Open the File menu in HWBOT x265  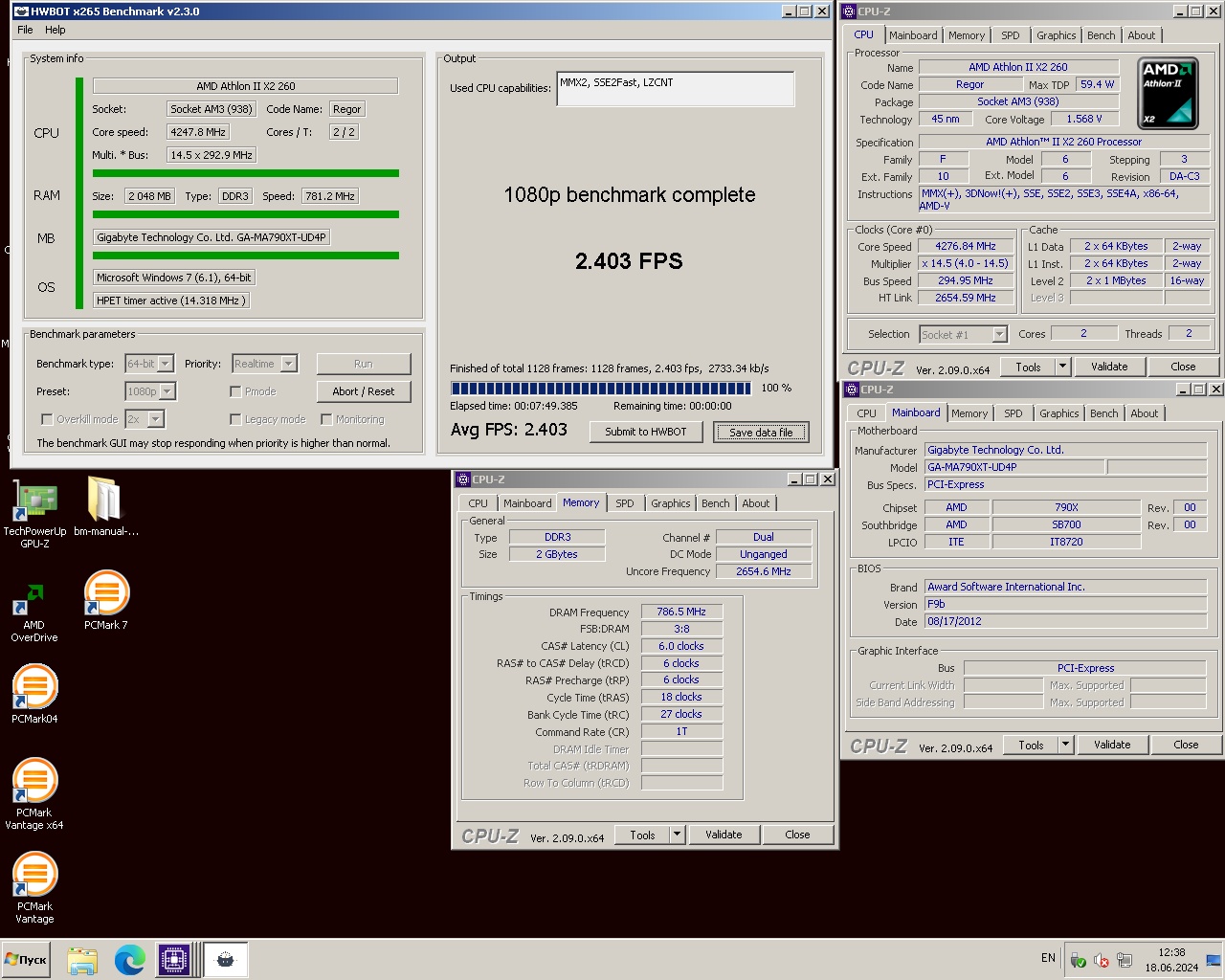click(26, 30)
